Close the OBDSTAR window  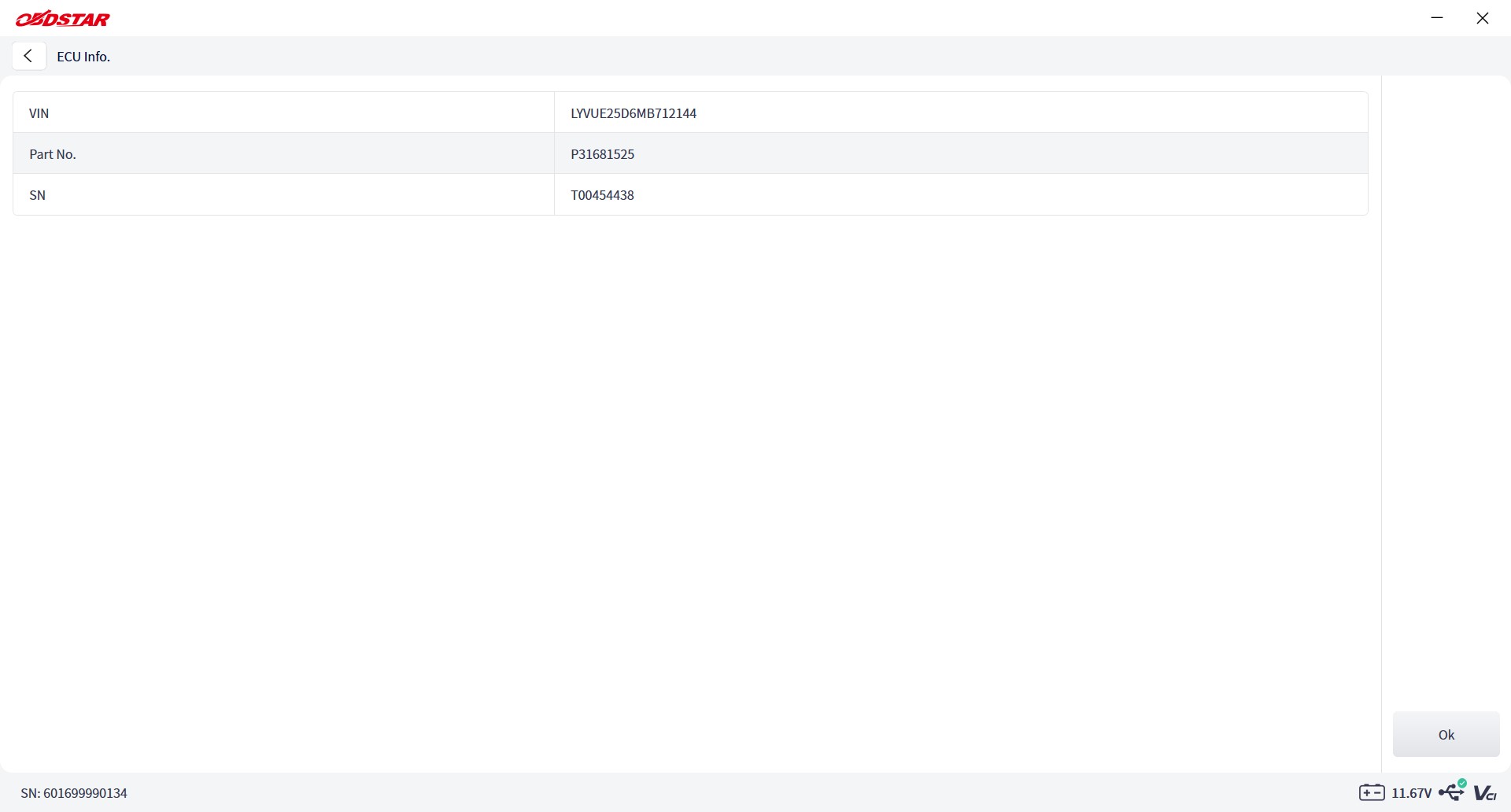point(1483,18)
